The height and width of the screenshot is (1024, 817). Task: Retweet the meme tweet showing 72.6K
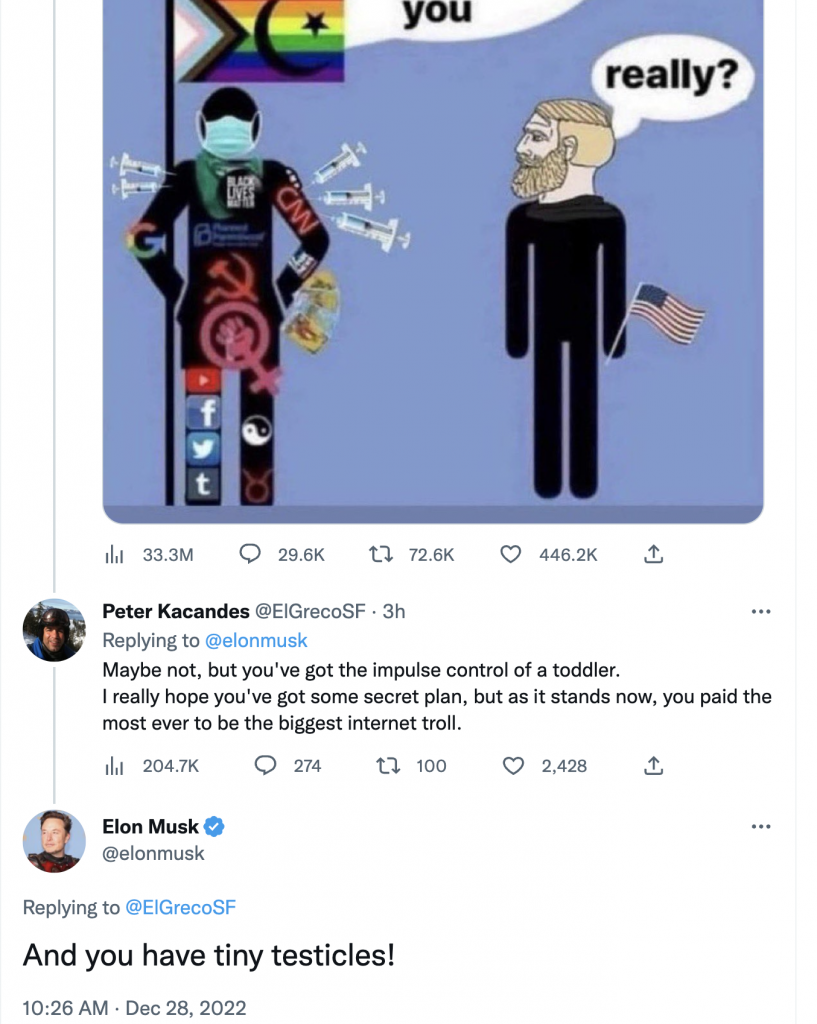(x=381, y=553)
